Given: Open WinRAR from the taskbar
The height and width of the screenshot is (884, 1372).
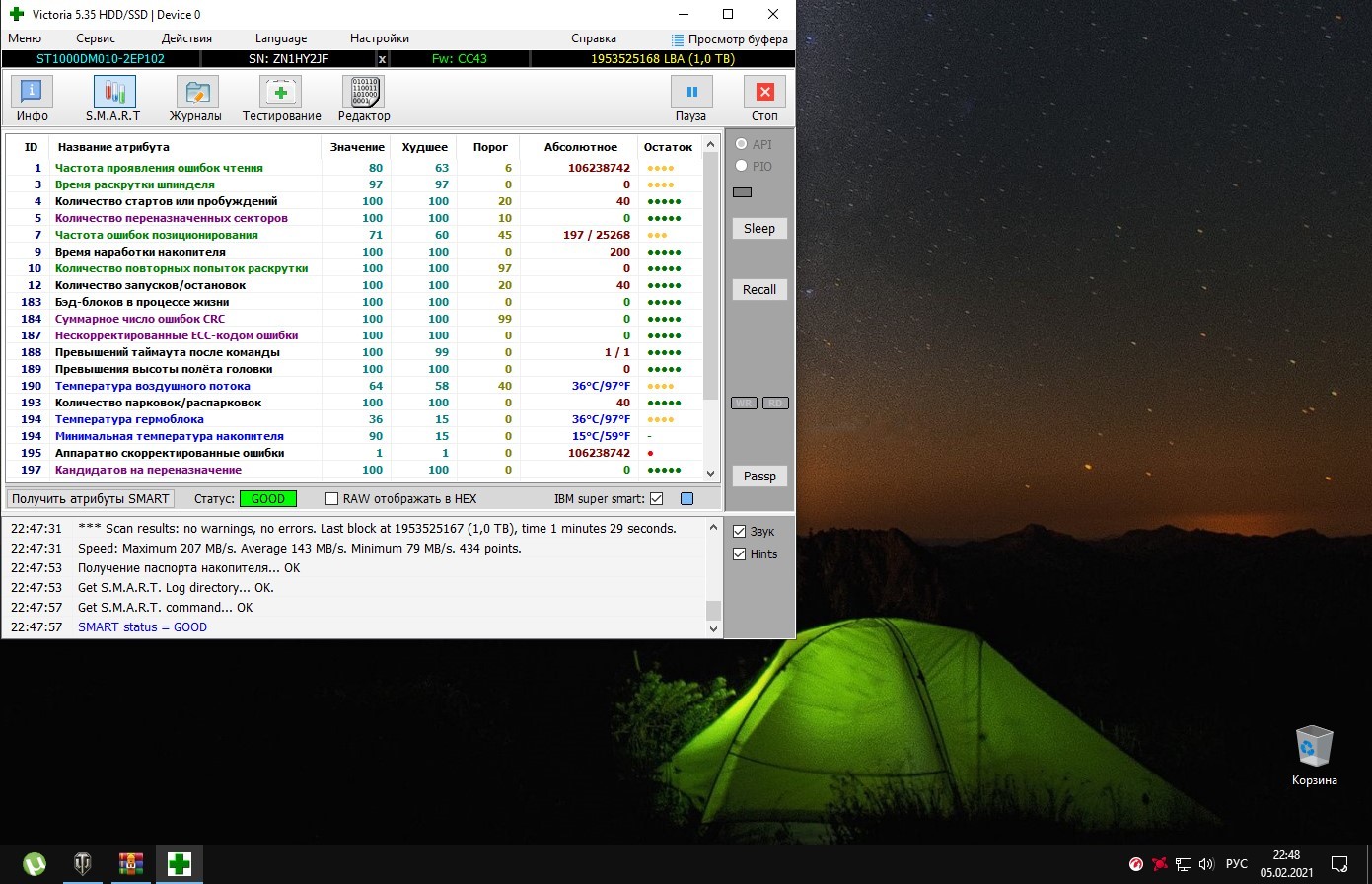Looking at the screenshot, I should click(x=131, y=864).
